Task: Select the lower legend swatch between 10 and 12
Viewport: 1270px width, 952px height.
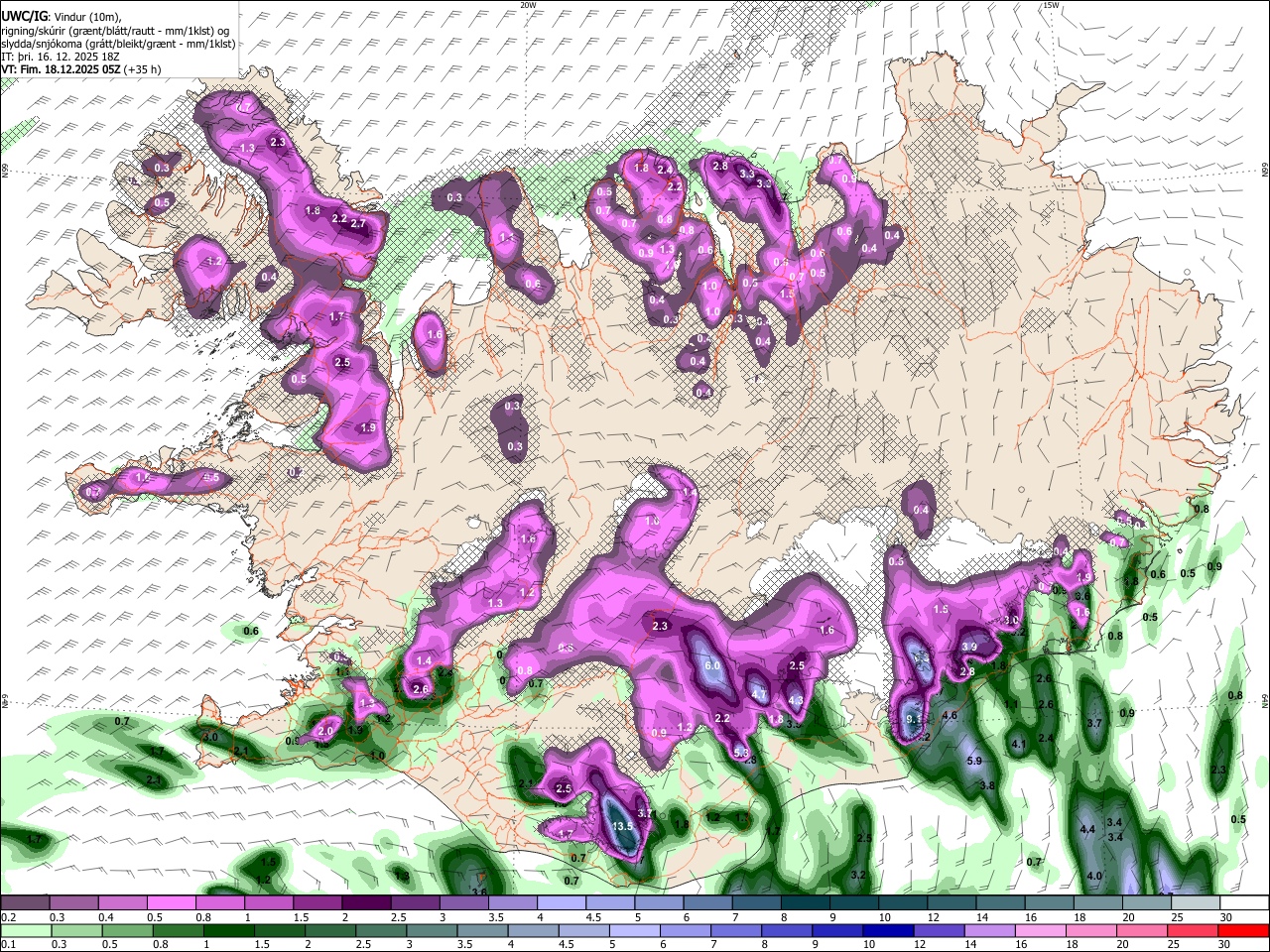Action: click(889, 930)
